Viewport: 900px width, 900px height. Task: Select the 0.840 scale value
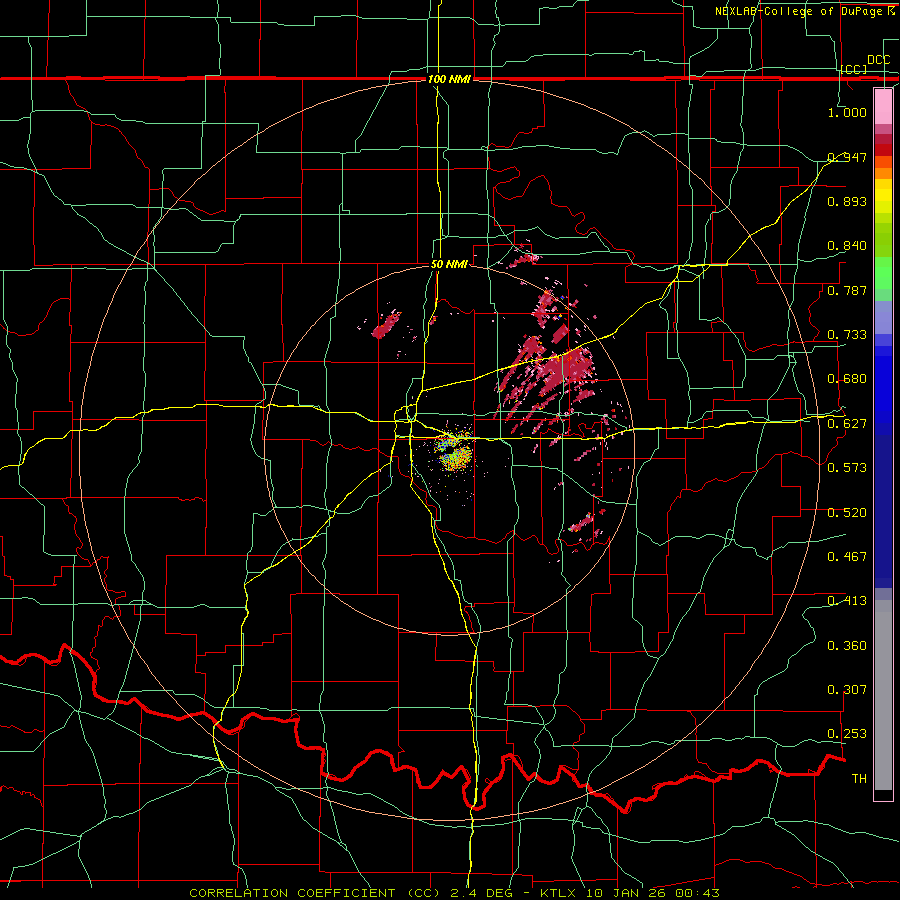pos(847,246)
